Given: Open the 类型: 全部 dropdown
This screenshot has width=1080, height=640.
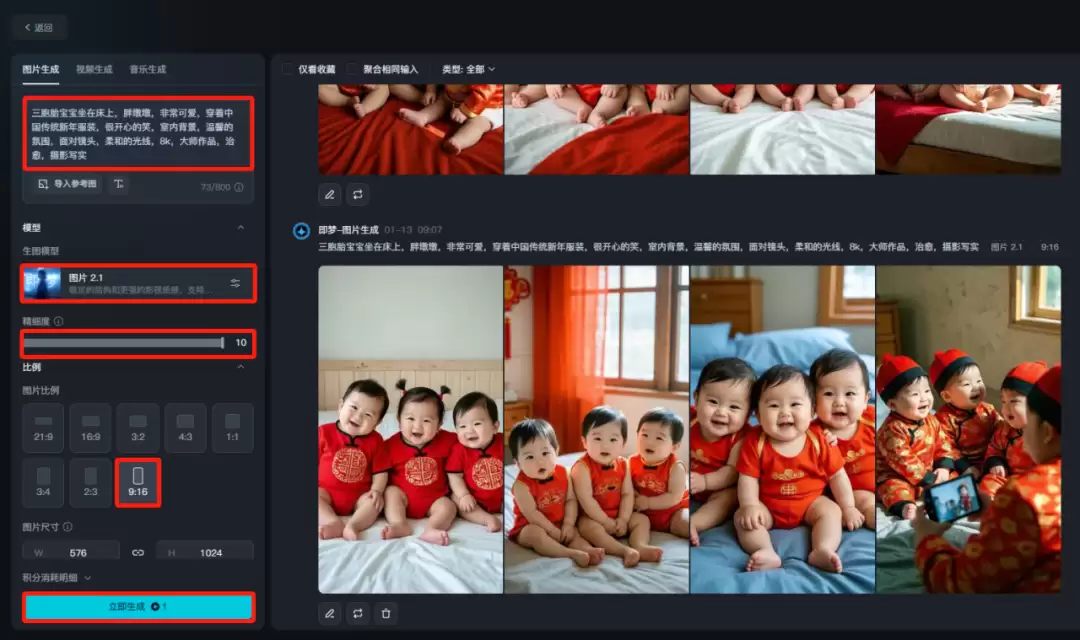Looking at the screenshot, I should [x=468, y=69].
